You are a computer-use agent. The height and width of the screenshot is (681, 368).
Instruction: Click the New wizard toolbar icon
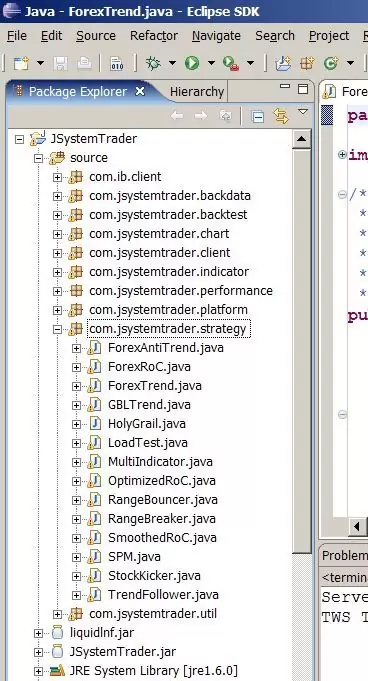21,63
